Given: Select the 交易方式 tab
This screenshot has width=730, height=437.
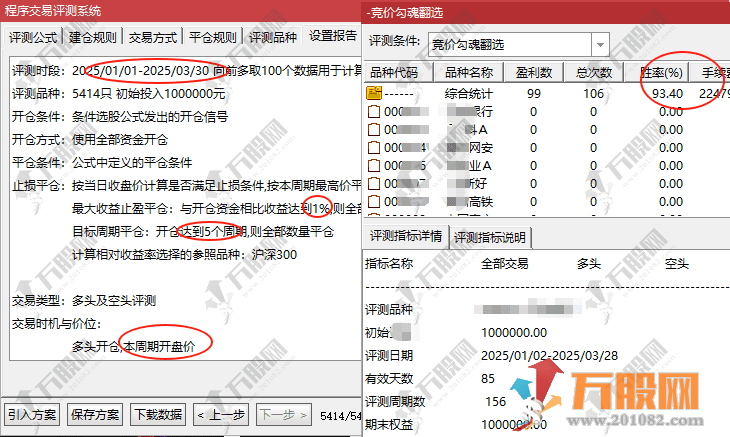Looking at the screenshot, I should coord(153,37).
